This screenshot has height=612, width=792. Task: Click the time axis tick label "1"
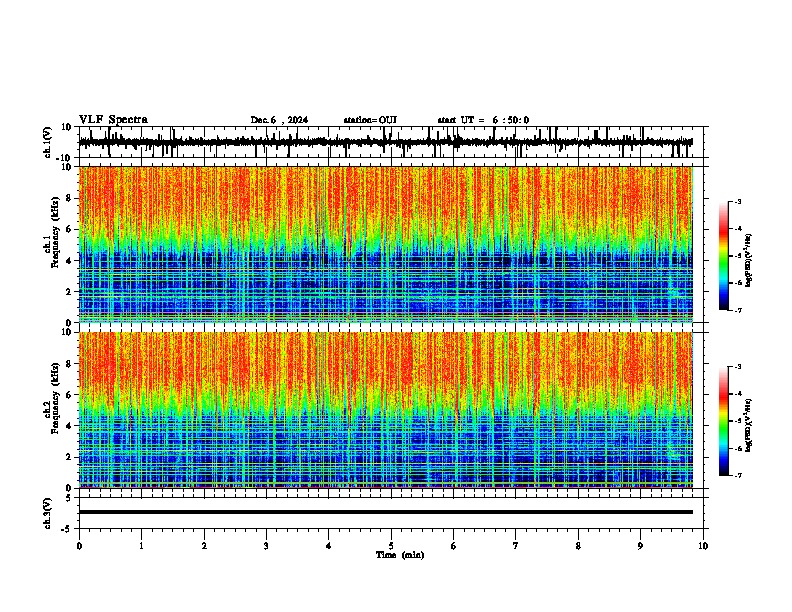[x=141, y=546]
